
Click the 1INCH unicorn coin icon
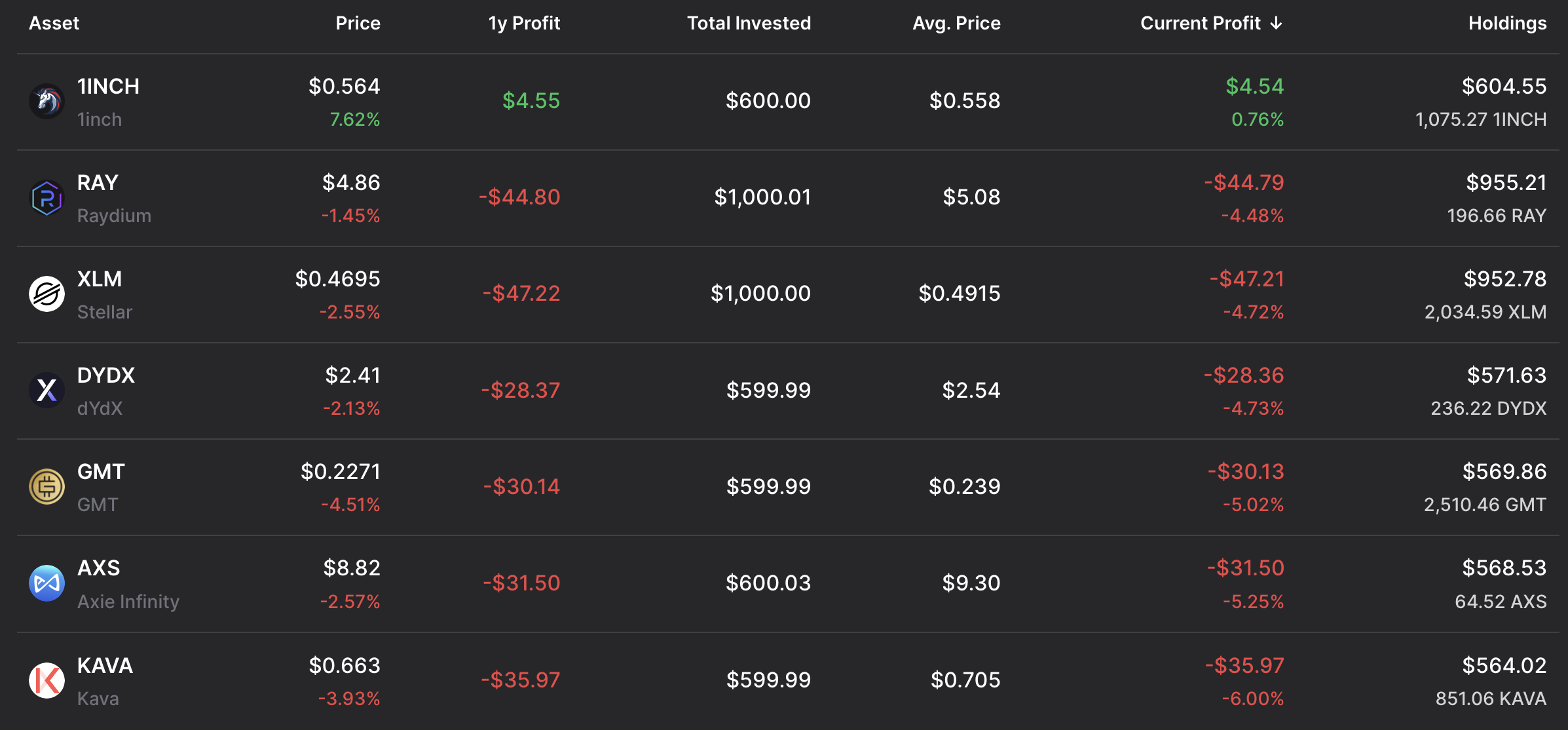click(47, 102)
